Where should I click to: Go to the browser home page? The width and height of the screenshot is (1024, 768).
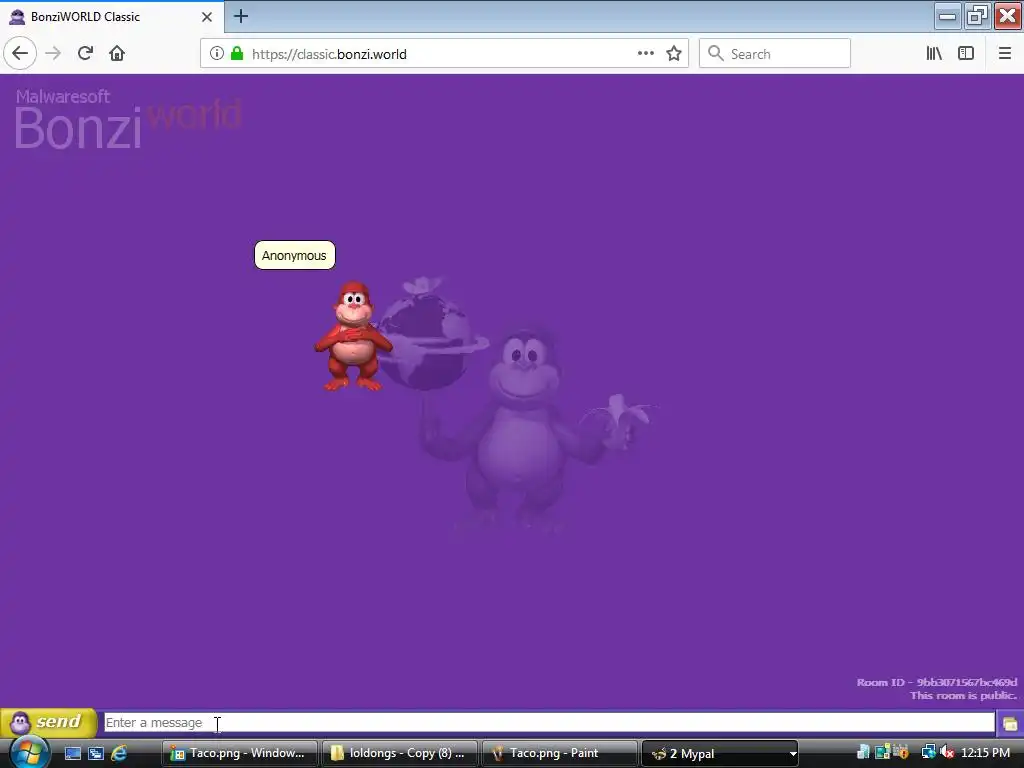pos(117,54)
